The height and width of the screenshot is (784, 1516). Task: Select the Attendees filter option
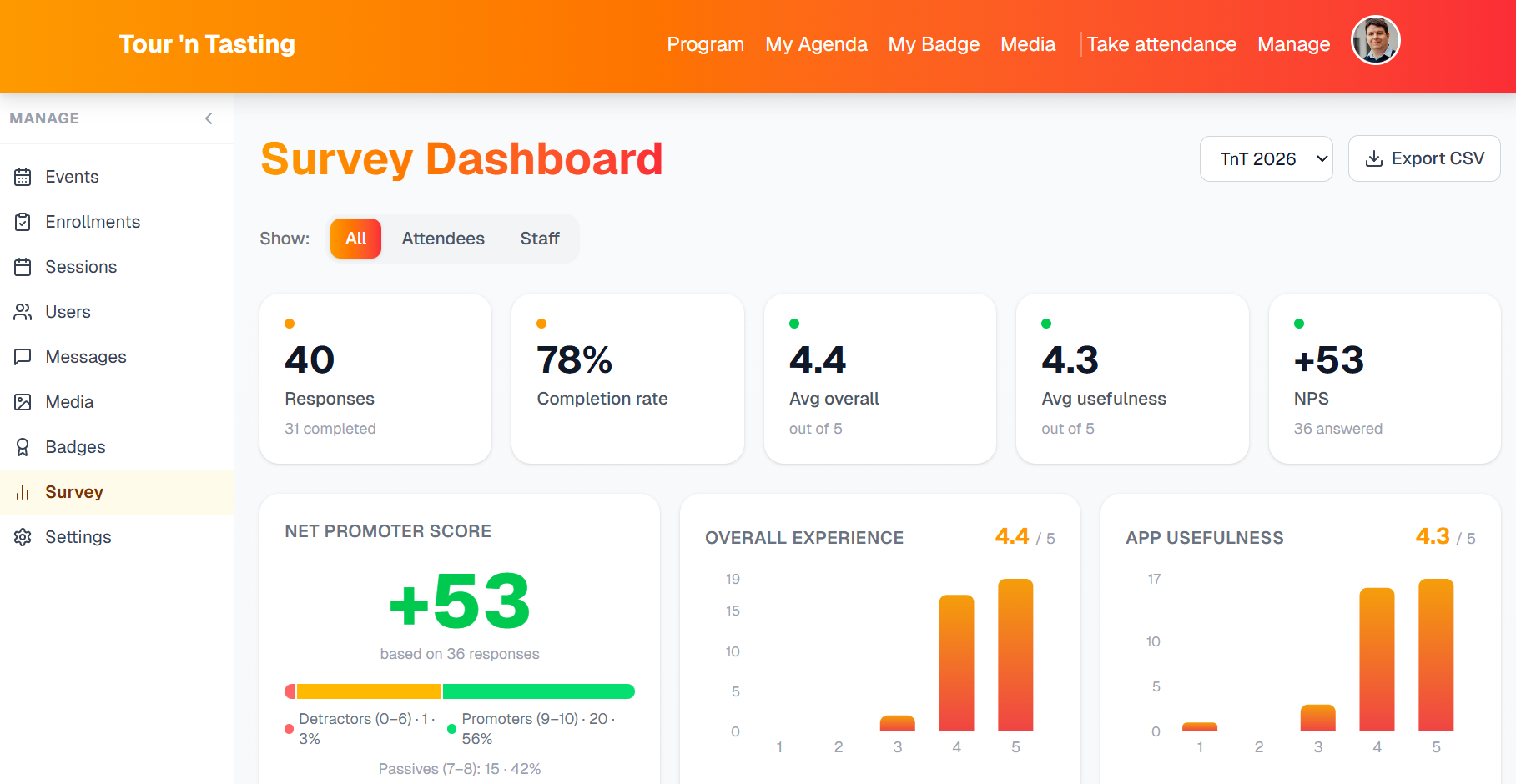[x=443, y=238]
